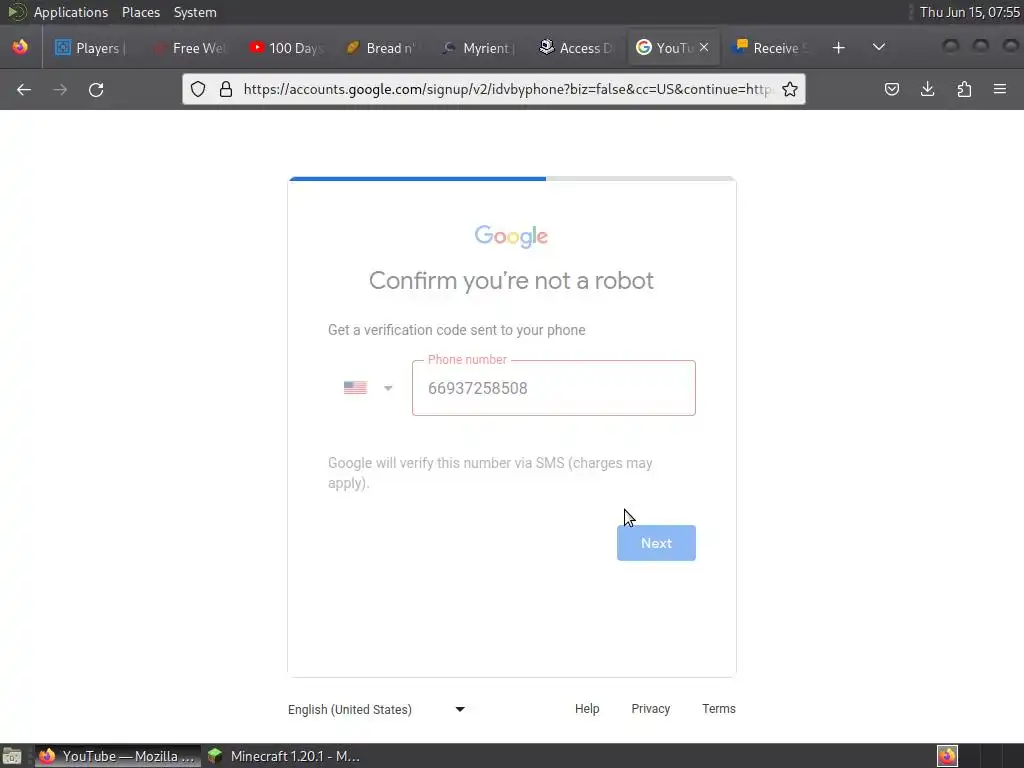
Task: Switch to the Receive tab
Action: [771, 48]
